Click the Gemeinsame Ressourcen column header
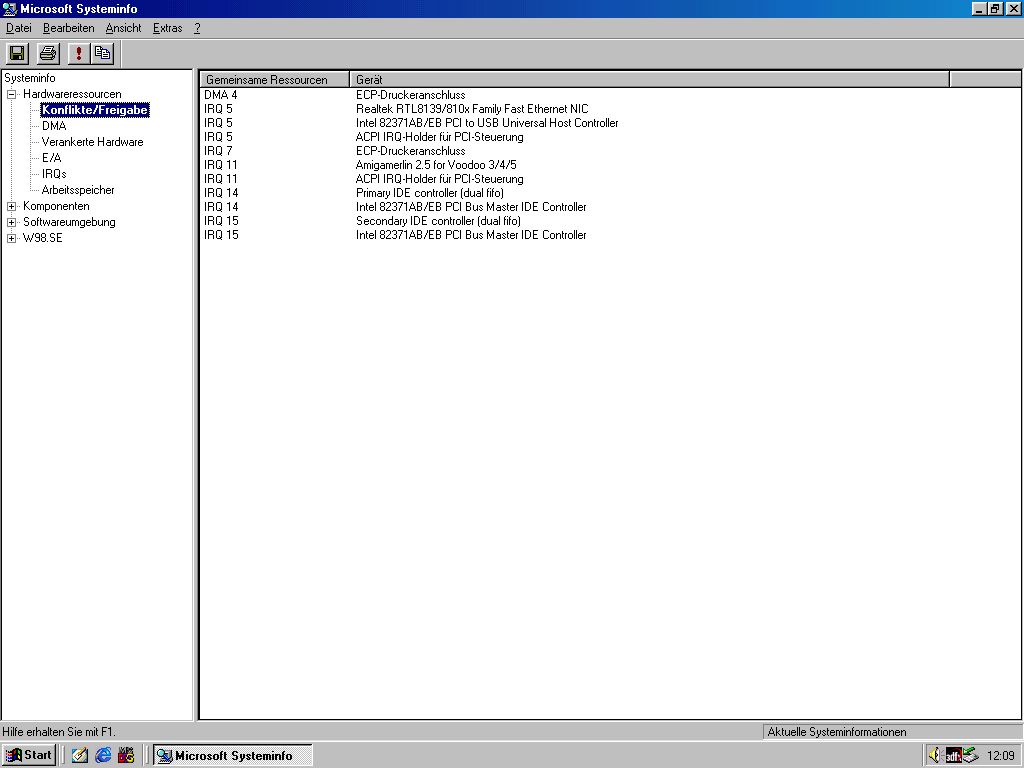 click(275, 80)
